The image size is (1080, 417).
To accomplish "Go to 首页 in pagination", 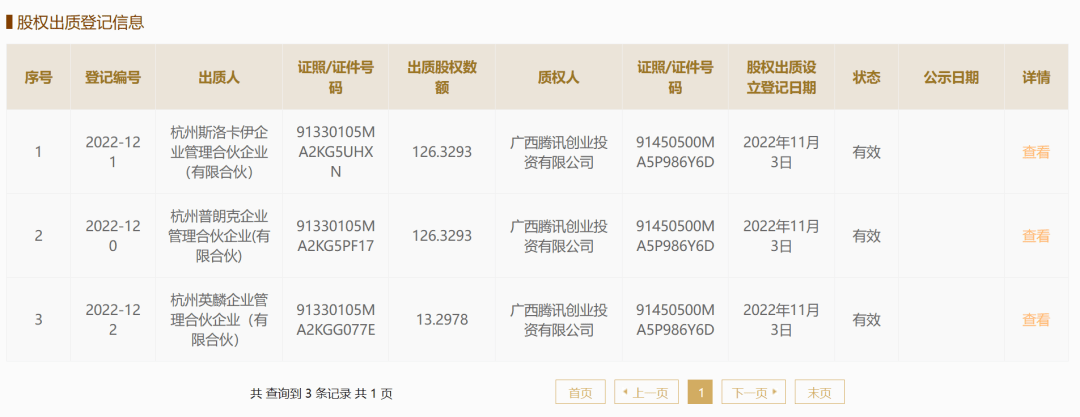I will pos(580,392).
